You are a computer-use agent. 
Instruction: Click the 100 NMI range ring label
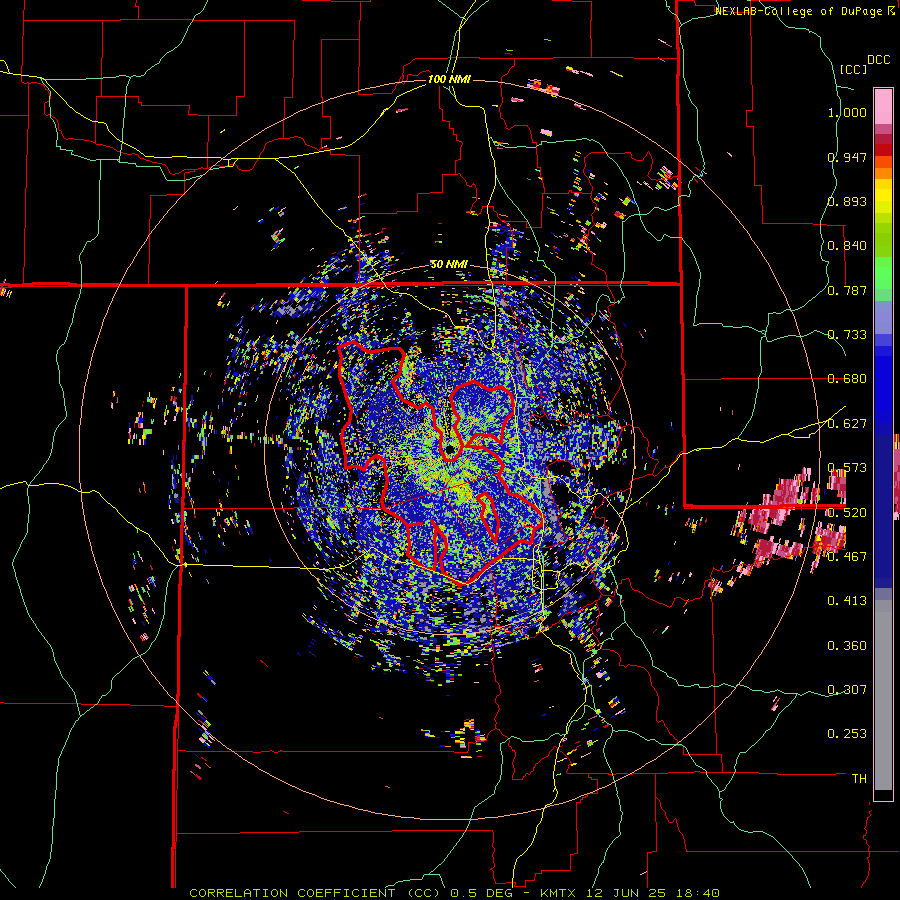(x=449, y=79)
